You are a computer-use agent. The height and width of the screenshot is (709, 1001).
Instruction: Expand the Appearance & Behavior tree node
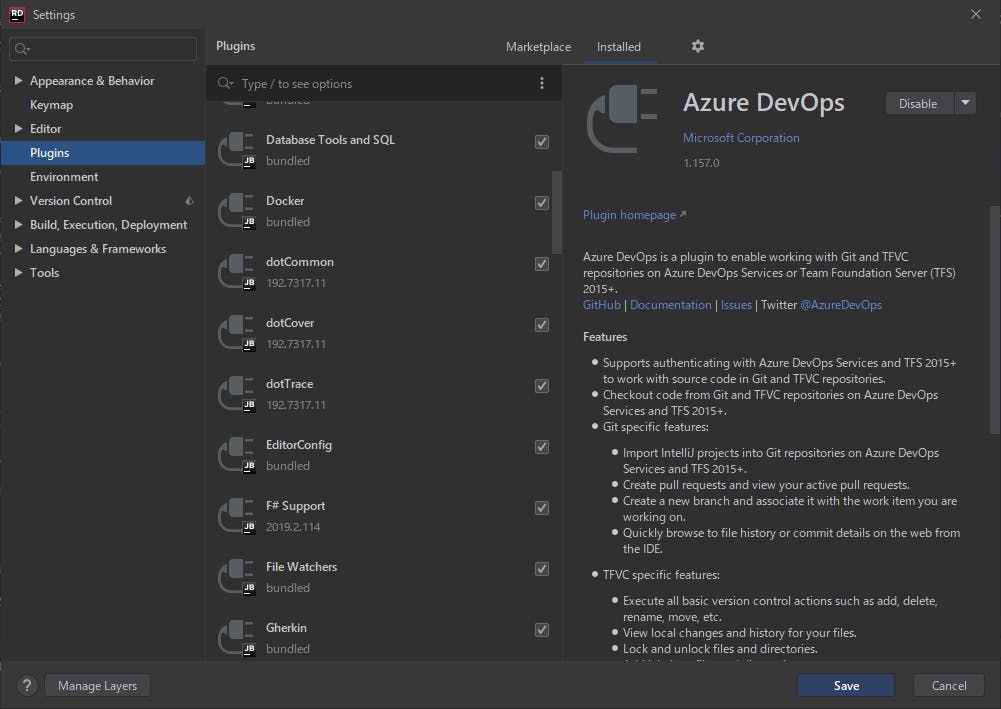(x=18, y=81)
